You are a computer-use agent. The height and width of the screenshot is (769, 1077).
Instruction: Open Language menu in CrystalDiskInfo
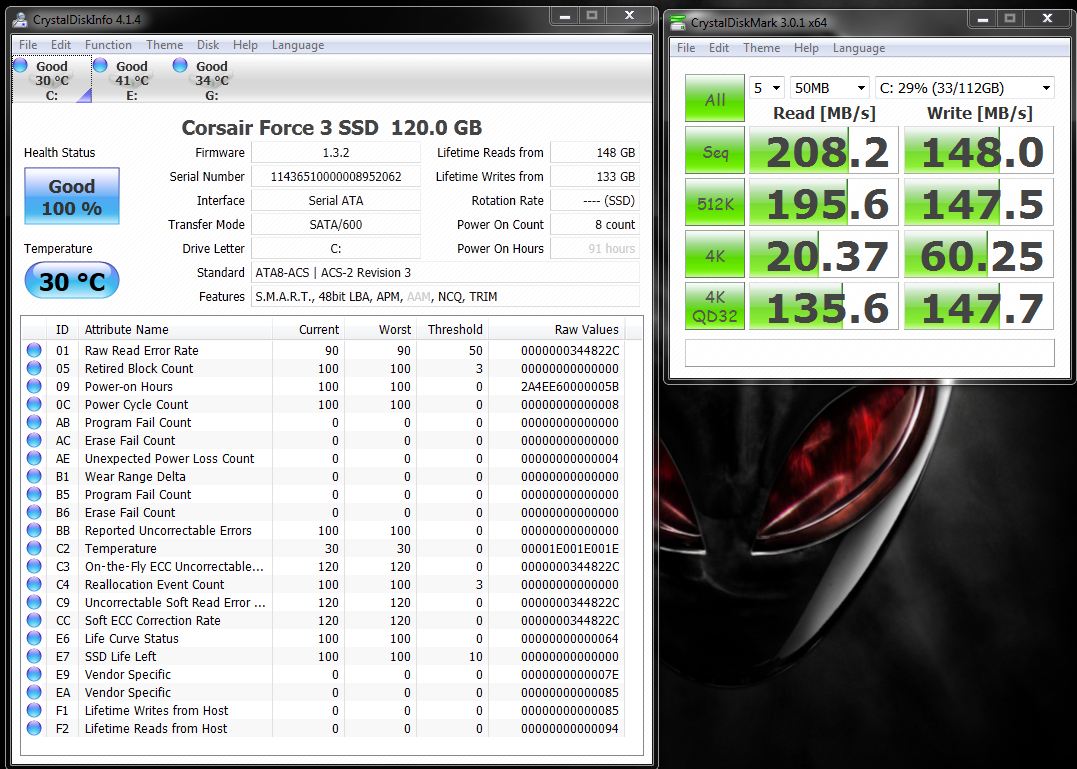pyautogui.click(x=297, y=45)
